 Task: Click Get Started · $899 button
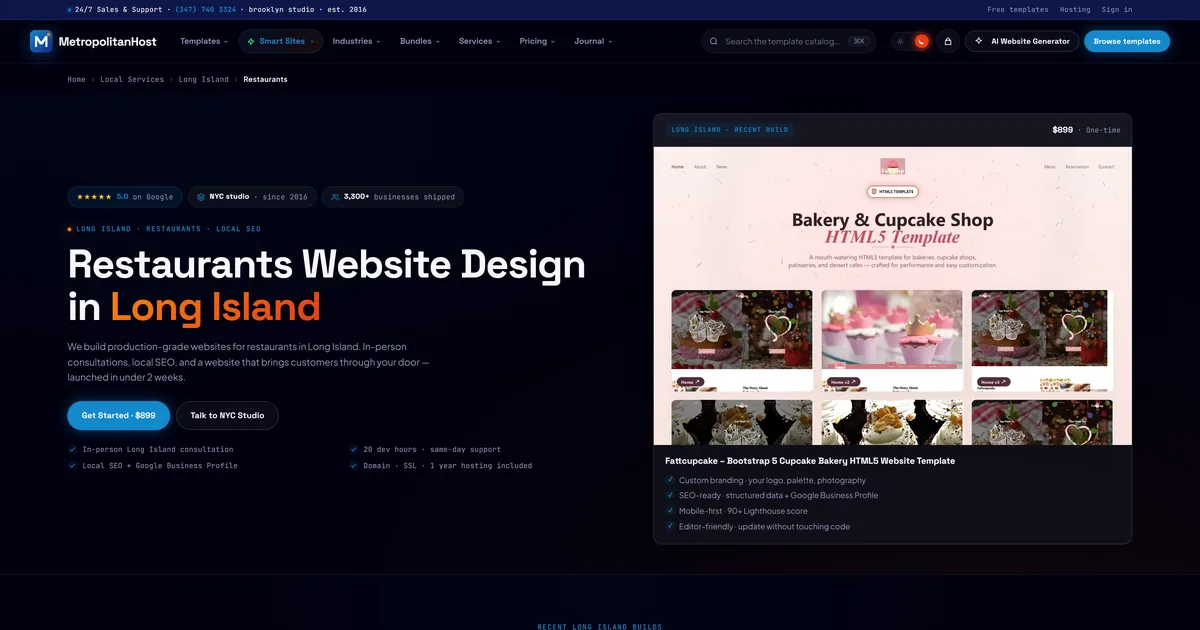pyautogui.click(x=119, y=415)
